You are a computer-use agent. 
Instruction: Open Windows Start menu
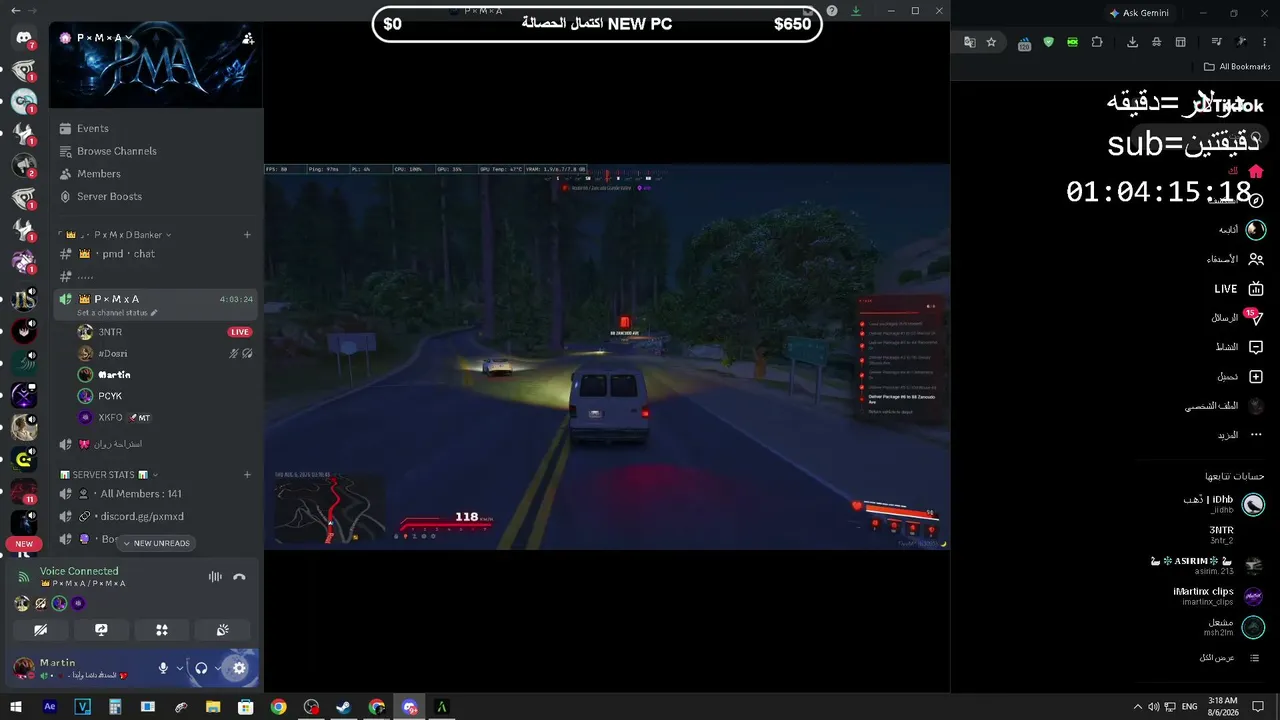point(16,707)
